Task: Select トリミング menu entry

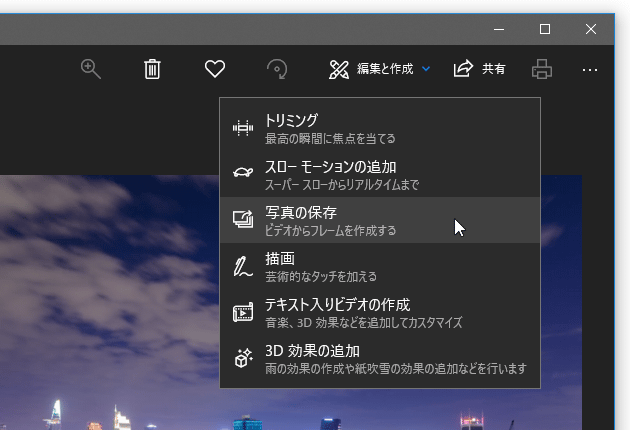Action: (x=380, y=128)
